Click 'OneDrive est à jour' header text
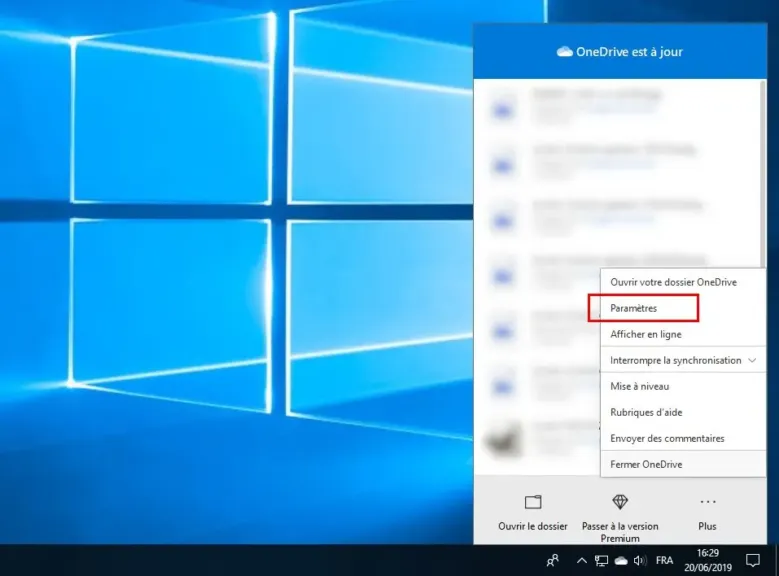 [x=629, y=52]
